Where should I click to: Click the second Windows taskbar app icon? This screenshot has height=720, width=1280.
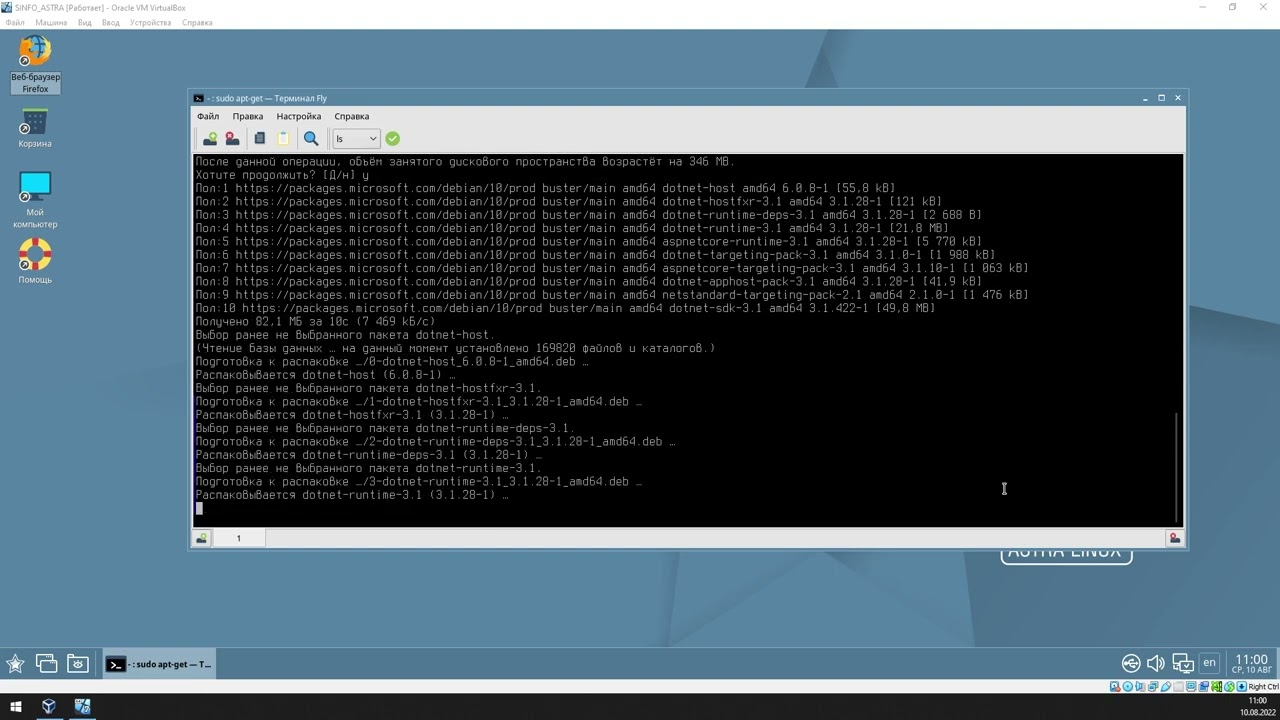(82, 706)
